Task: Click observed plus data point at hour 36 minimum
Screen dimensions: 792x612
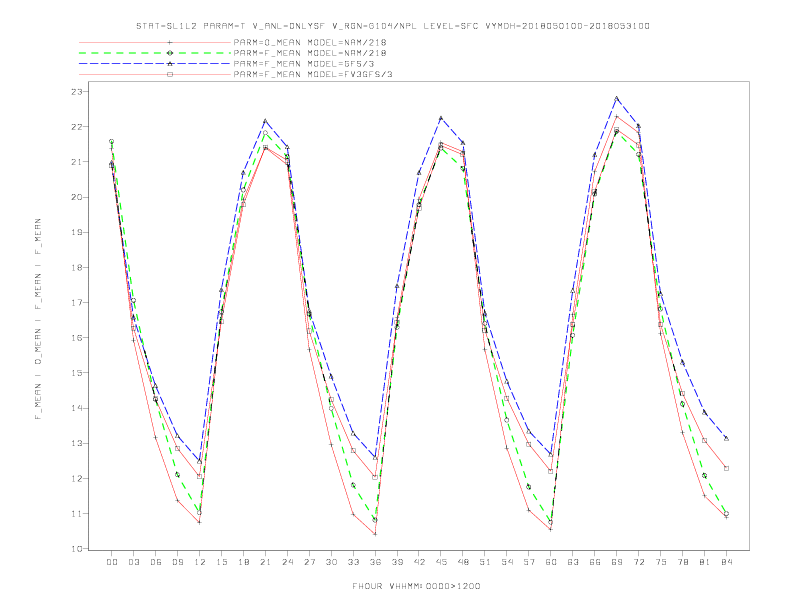Action: (375, 534)
